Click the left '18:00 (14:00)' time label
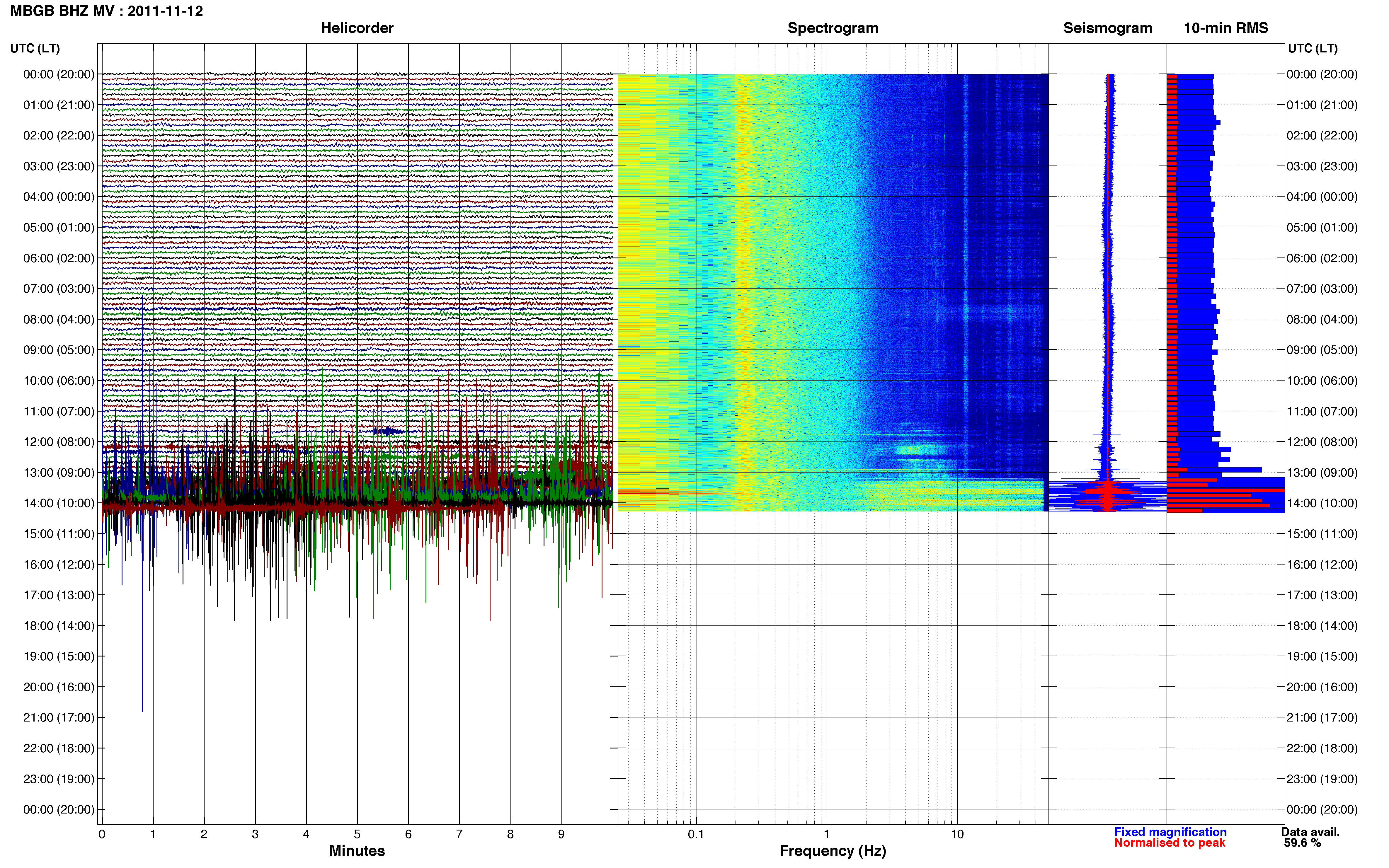Screen dimensions: 1389x868 tap(59, 626)
